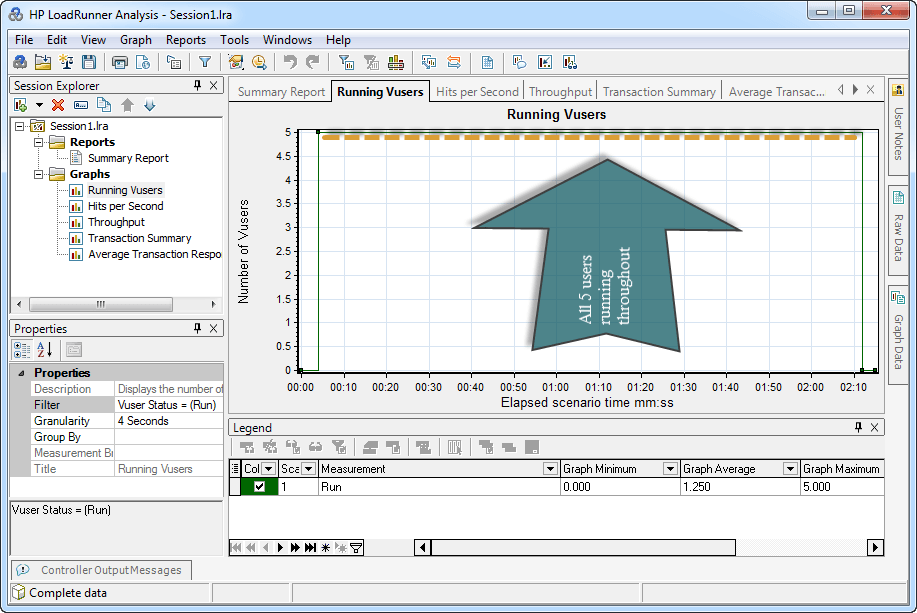Image resolution: width=917 pixels, height=613 pixels.
Task: Switch to the Hits per Second tab
Action: (x=477, y=91)
